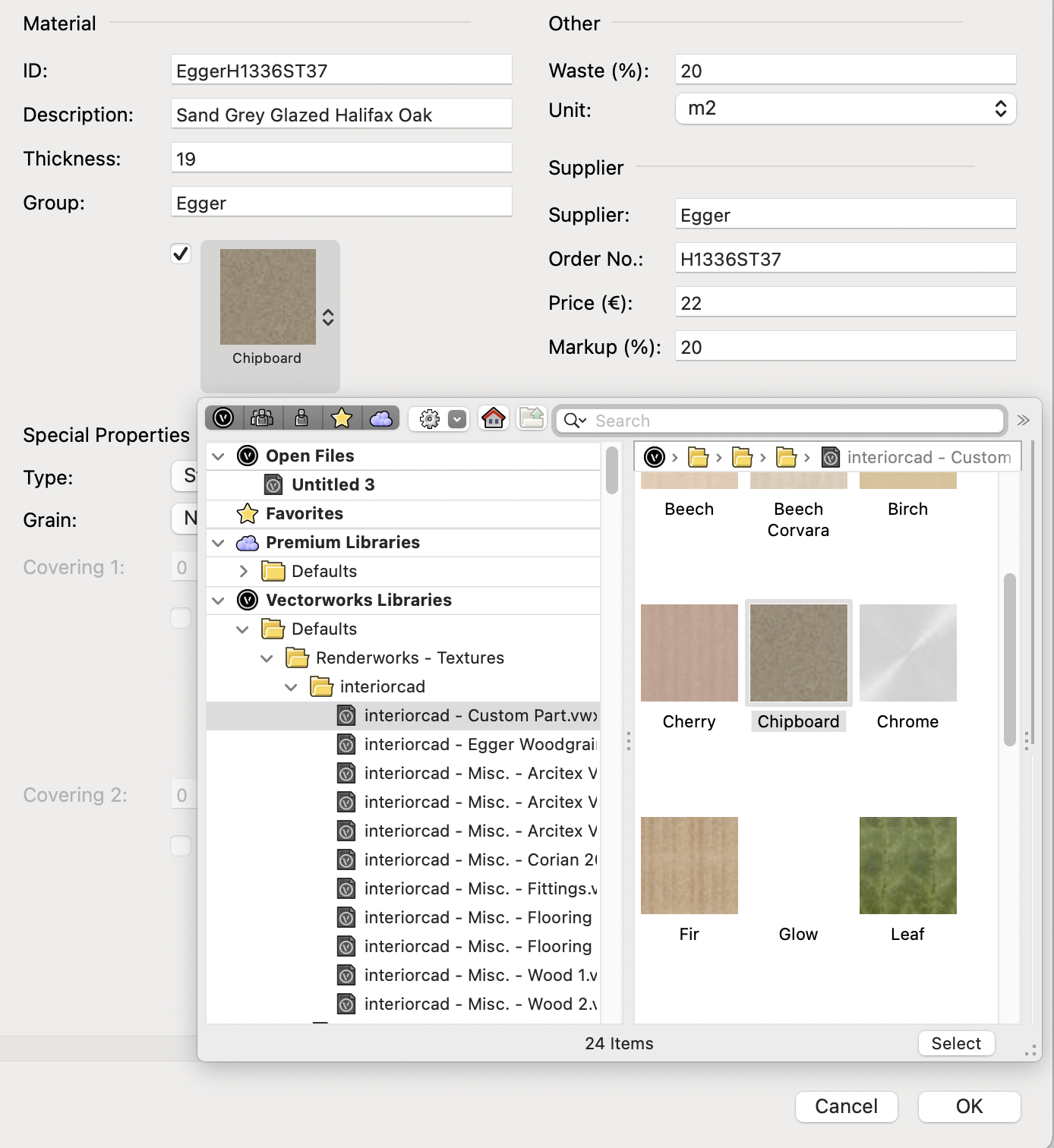Pick the Chipboard texture in the grid

pos(799,653)
